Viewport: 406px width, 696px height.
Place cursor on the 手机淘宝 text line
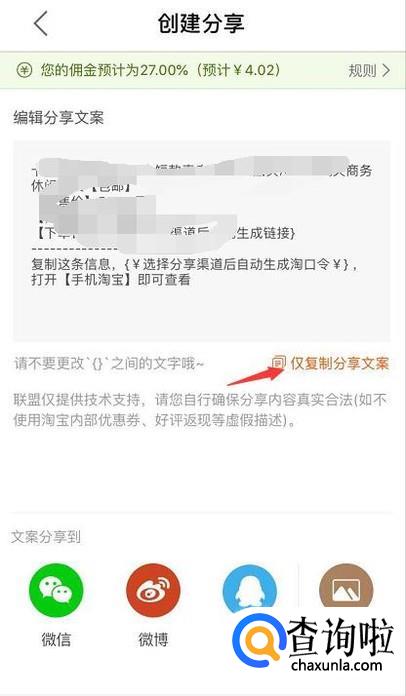(111, 280)
